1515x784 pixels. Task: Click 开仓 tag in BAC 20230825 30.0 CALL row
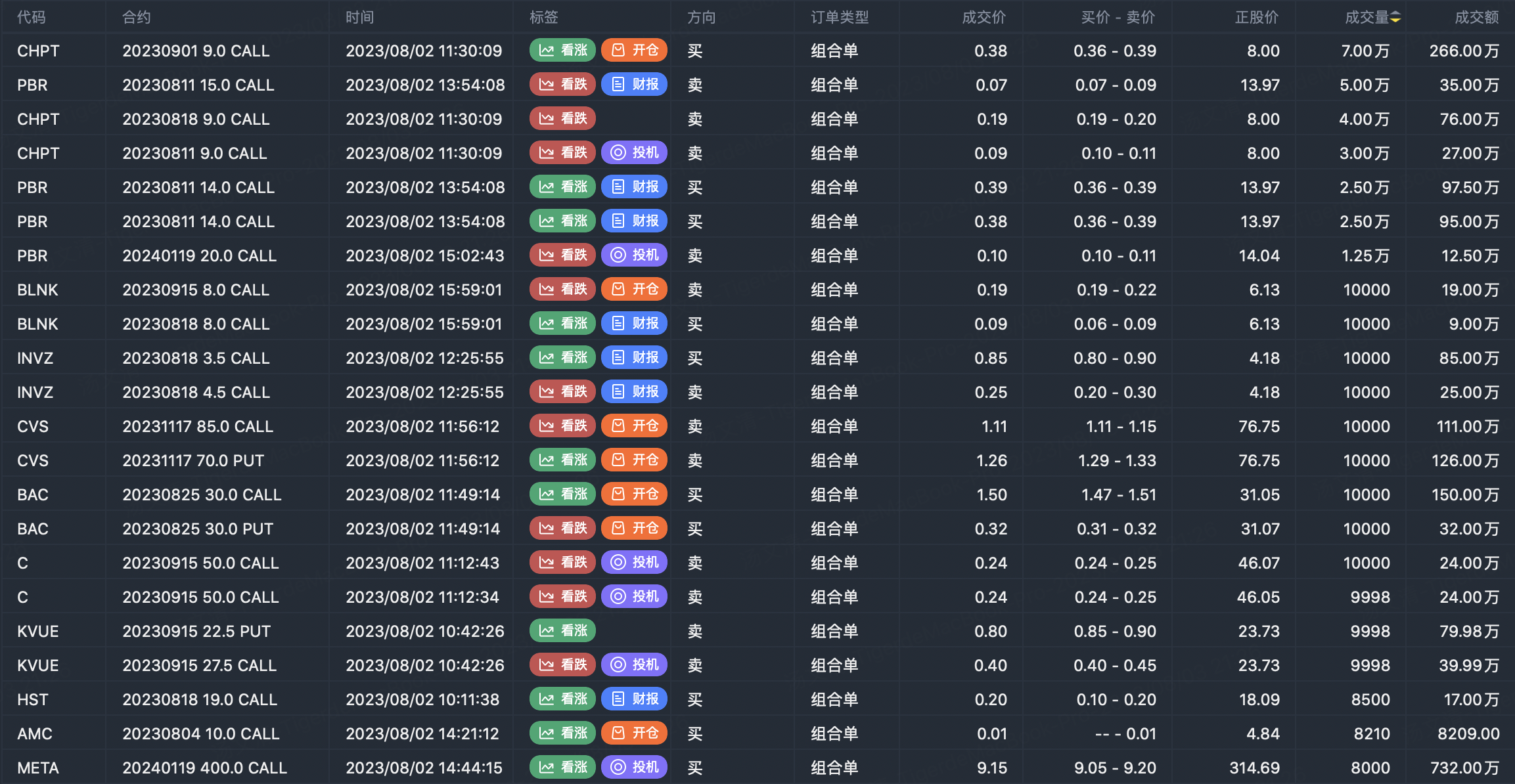click(634, 494)
